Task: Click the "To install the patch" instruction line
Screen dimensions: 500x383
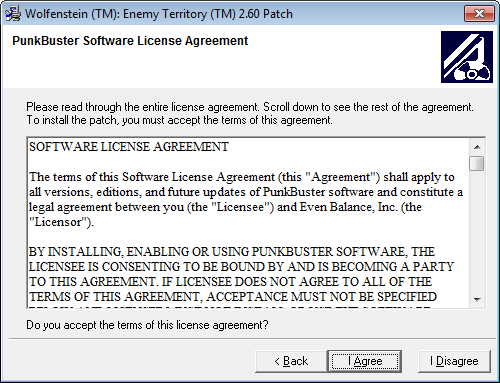Action: 179,120
